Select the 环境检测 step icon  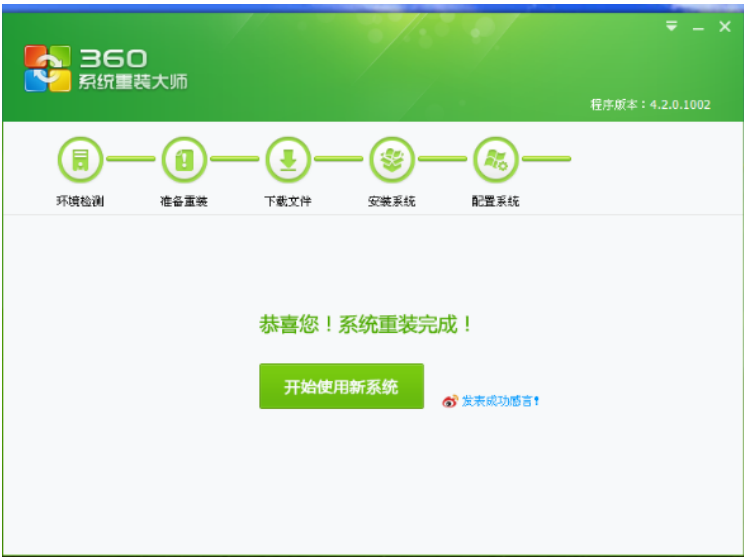pos(80,159)
